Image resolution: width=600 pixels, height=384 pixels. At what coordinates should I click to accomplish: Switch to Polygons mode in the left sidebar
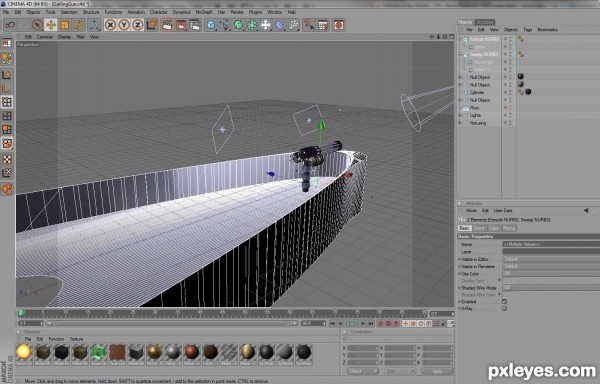pos(7,129)
